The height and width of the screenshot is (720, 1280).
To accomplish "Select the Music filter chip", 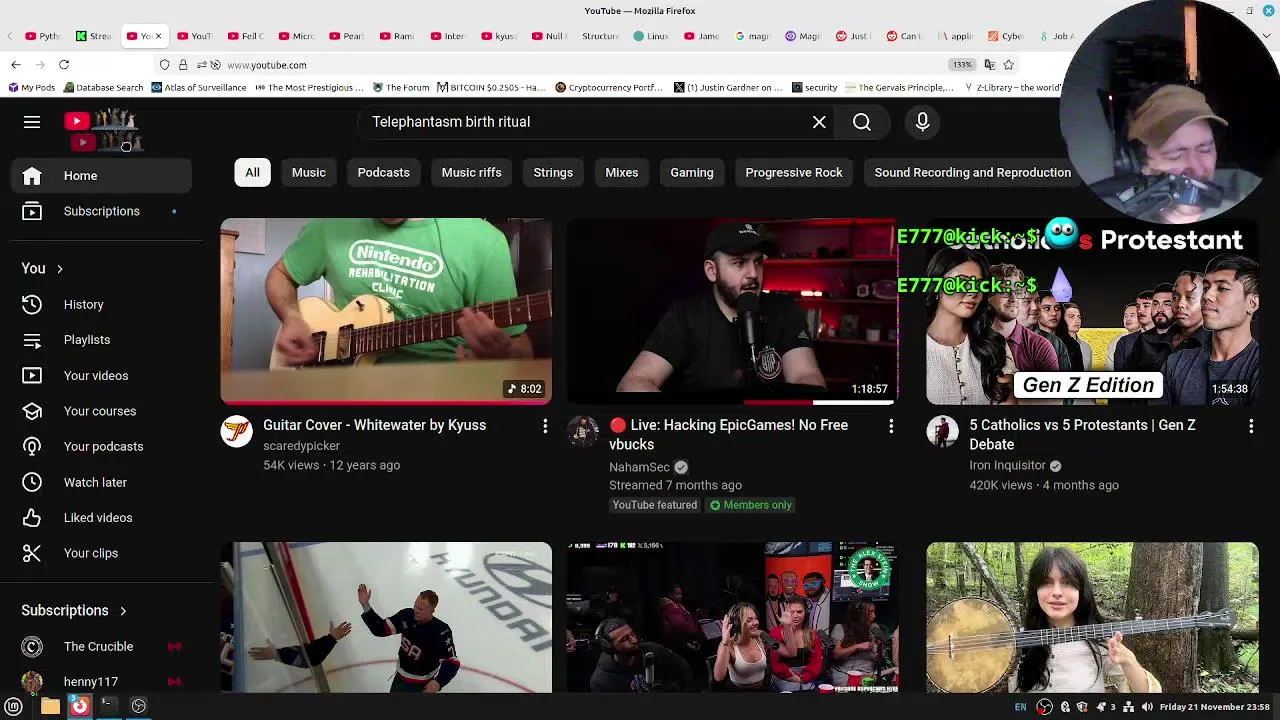I will tap(309, 173).
